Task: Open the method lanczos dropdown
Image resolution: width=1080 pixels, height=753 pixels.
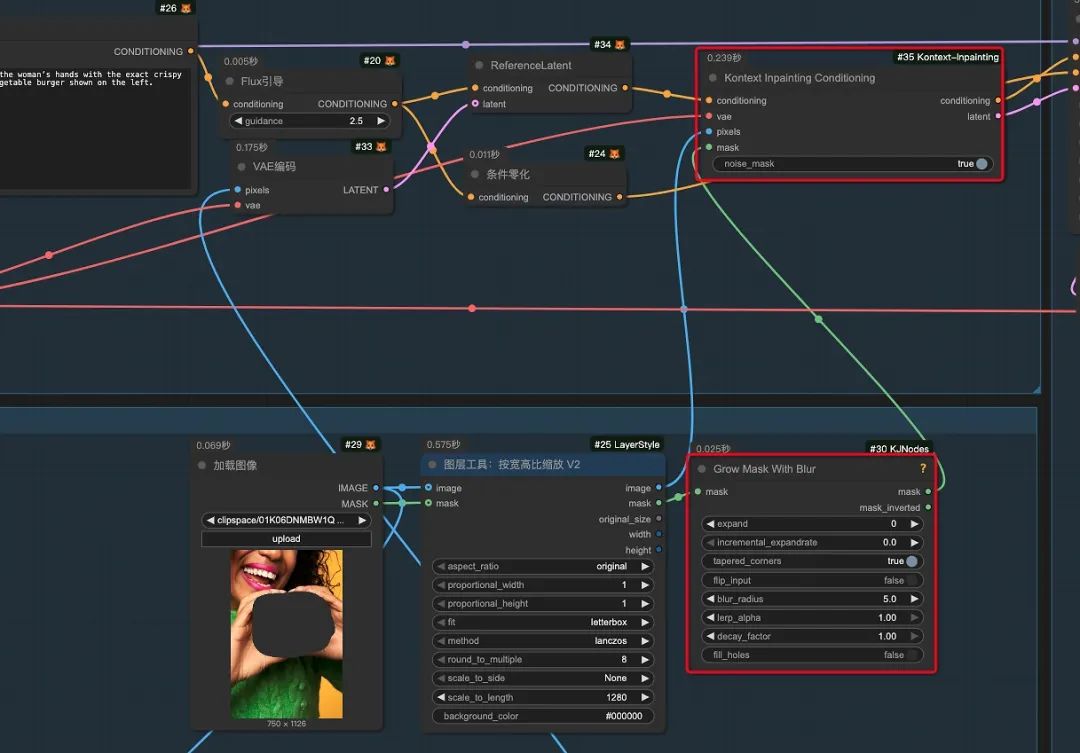Action: [x=543, y=641]
